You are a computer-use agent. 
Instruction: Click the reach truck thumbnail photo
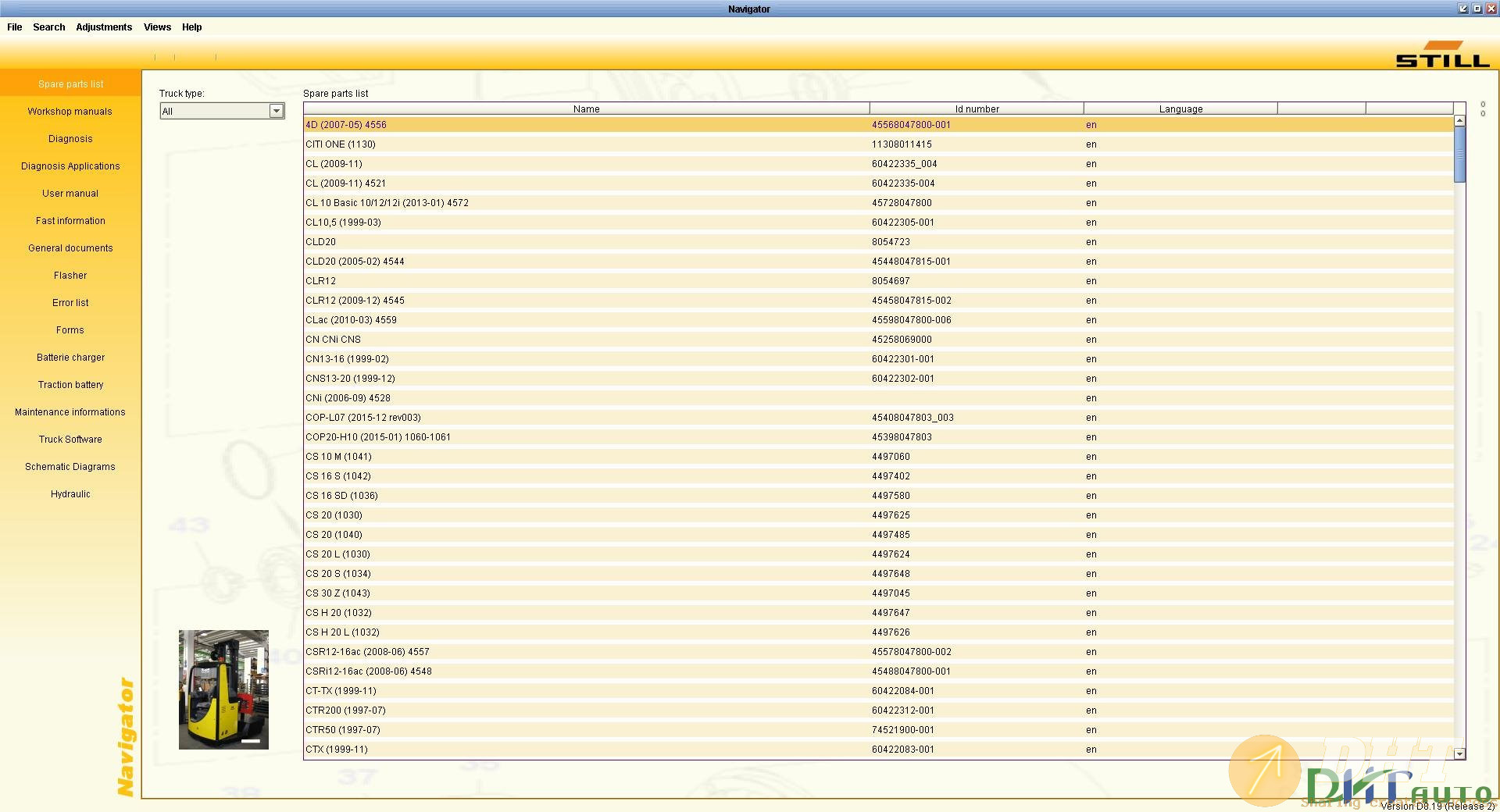[x=223, y=689]
